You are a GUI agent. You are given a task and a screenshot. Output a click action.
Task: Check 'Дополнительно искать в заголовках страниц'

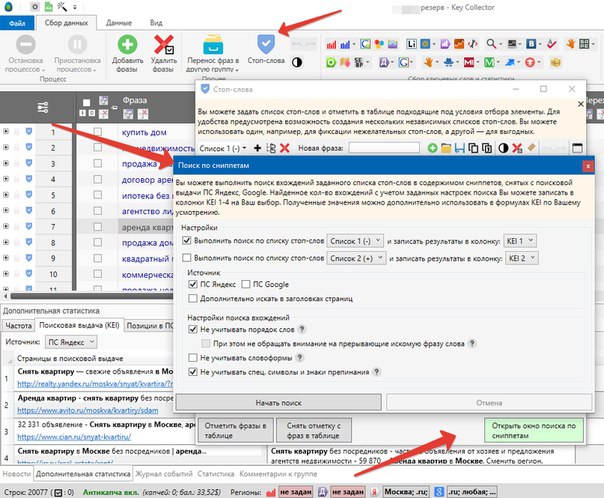[193, 298]
